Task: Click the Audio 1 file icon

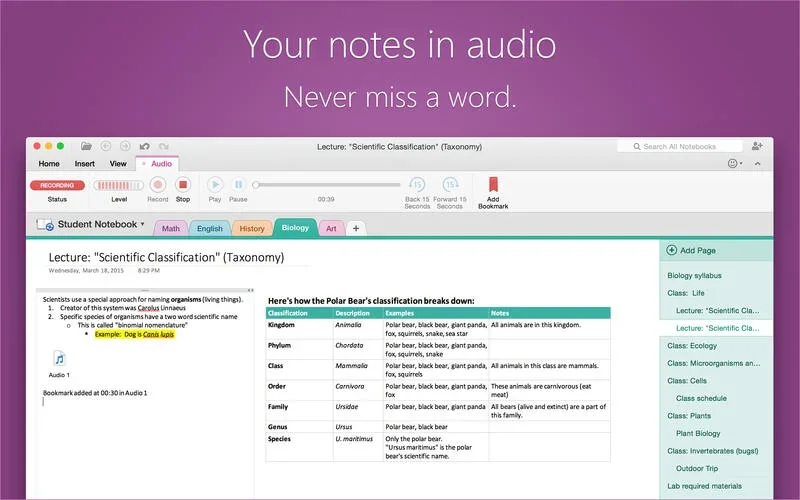Action: pos(59,359)
